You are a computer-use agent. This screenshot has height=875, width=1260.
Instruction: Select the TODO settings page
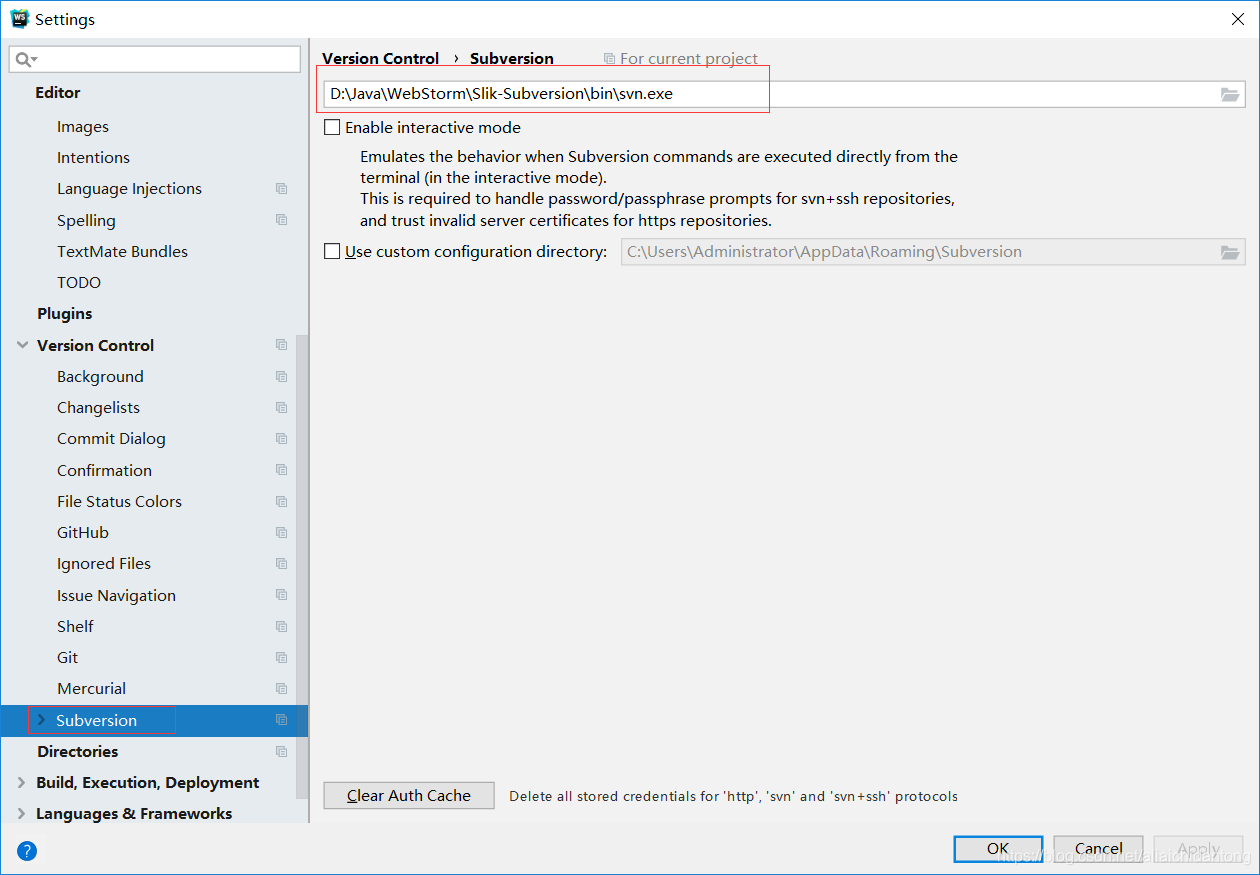pos(79,283)
